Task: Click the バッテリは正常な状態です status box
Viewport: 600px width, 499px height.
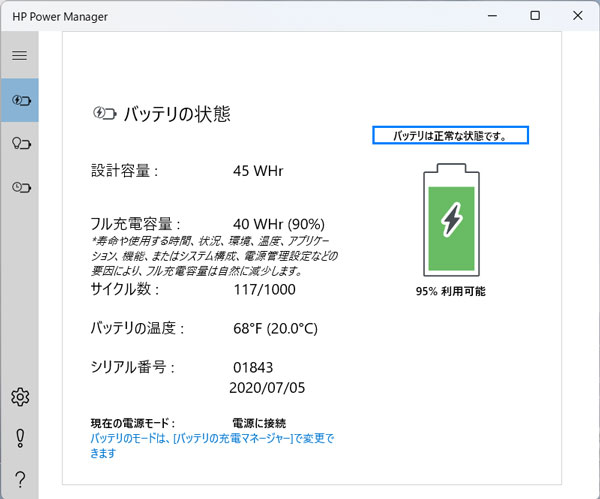Action: point(449,135)
